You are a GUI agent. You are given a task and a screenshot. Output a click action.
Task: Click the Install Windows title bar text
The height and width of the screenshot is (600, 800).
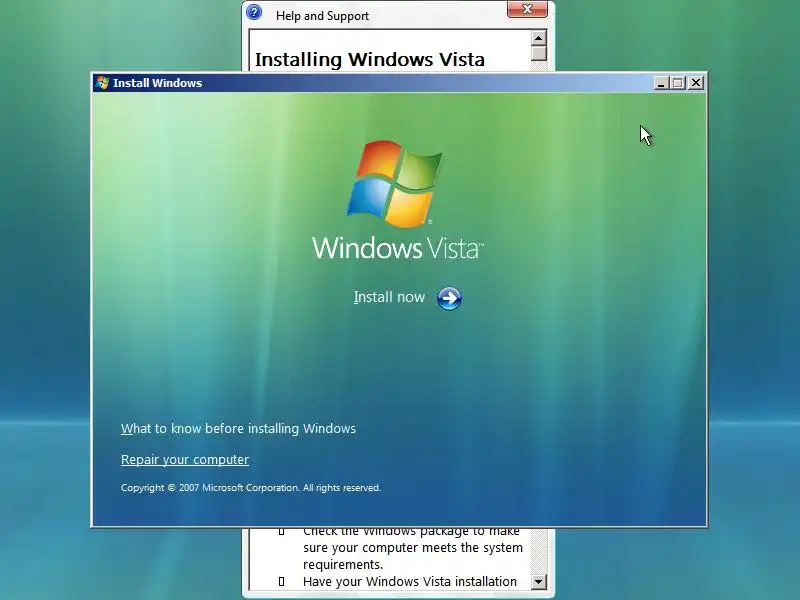157,83
